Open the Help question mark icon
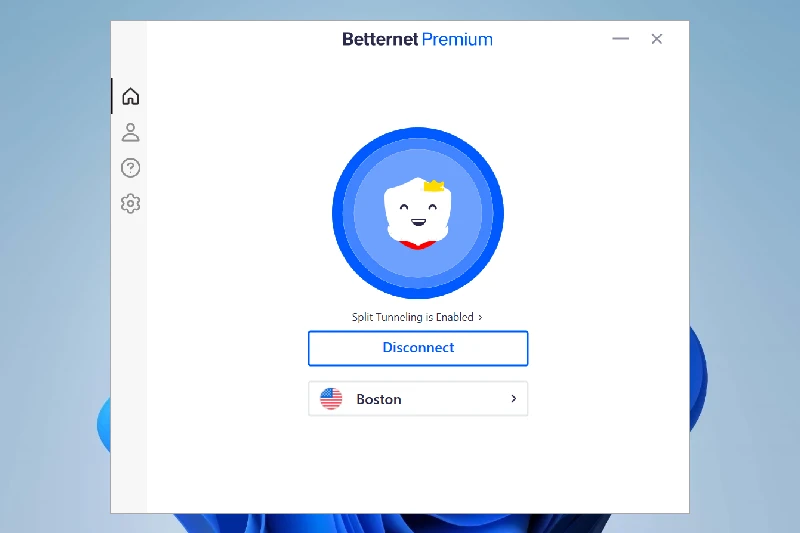Viewport: 800px width, 533px height. 131,168
